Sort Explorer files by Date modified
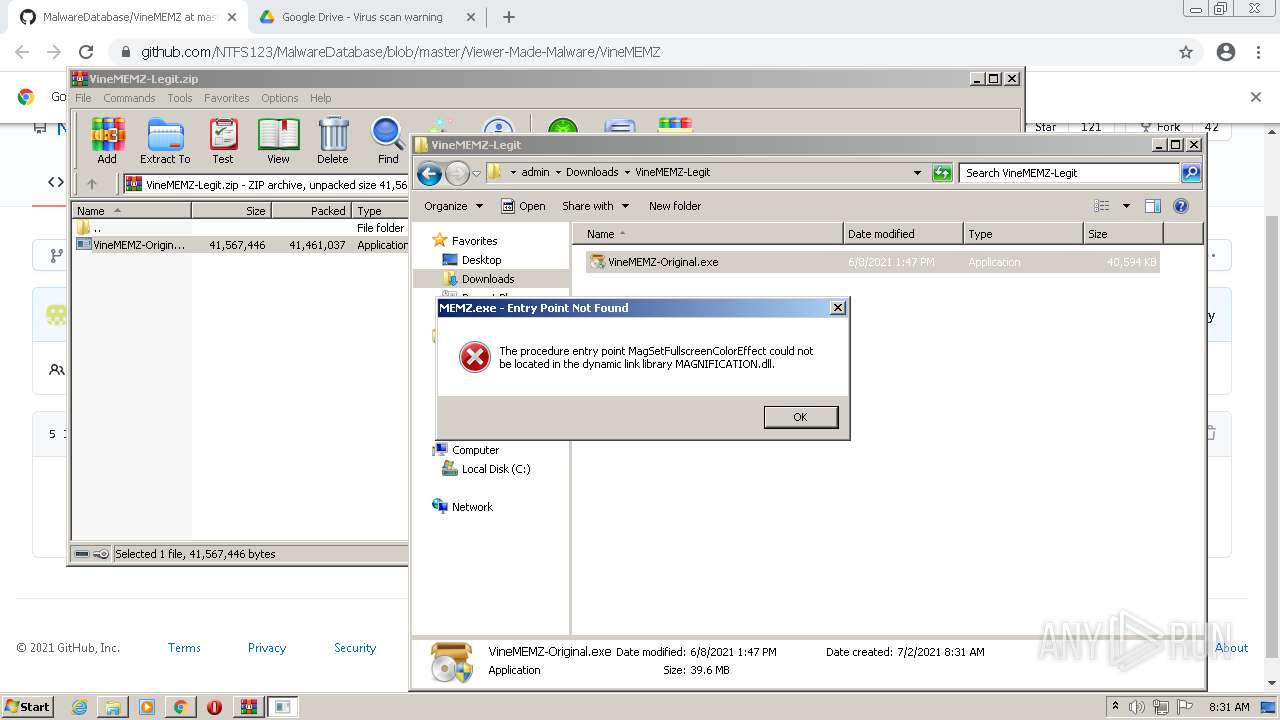 903,234
